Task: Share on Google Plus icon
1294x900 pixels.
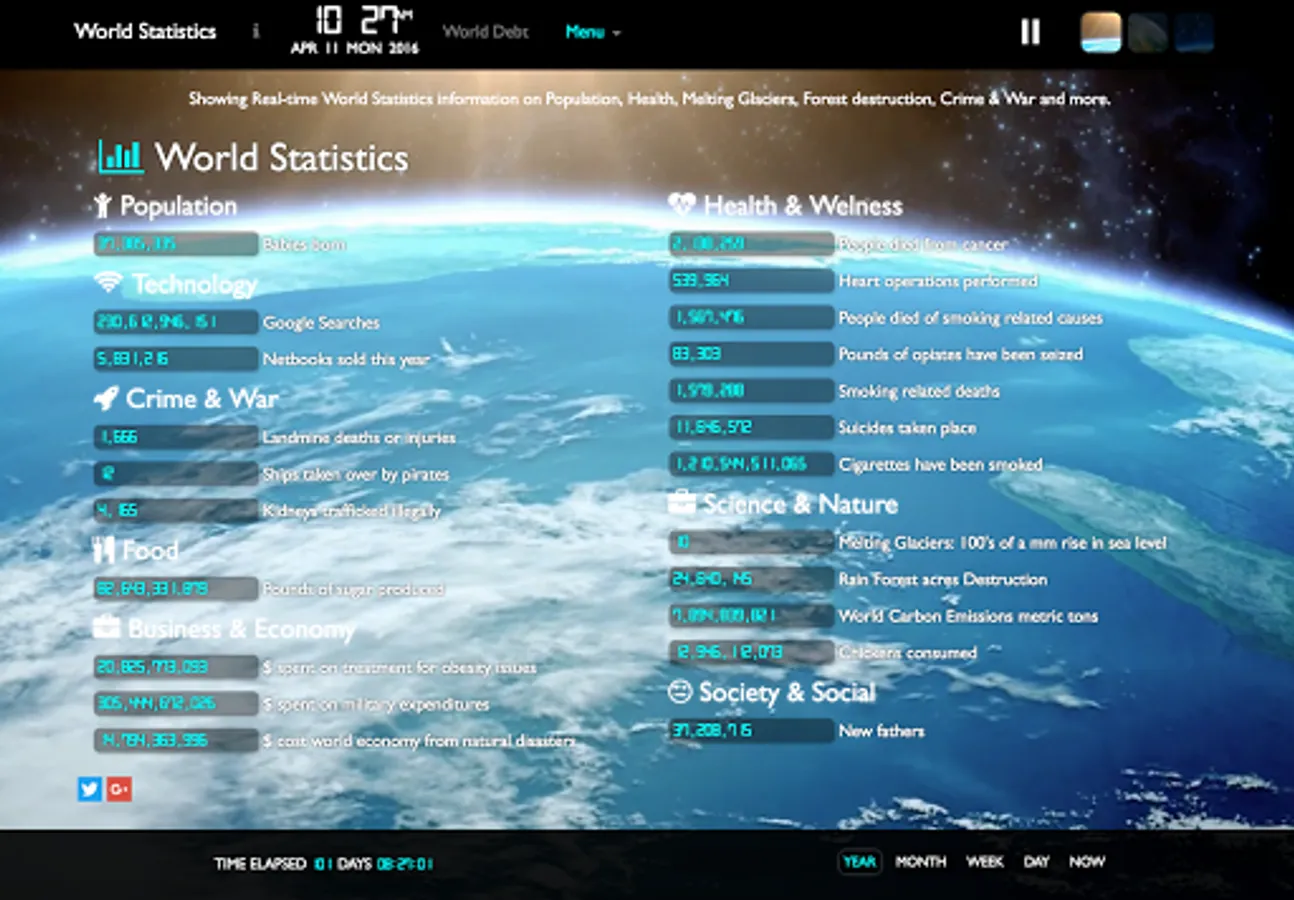Action: click(x=119, y=789)
